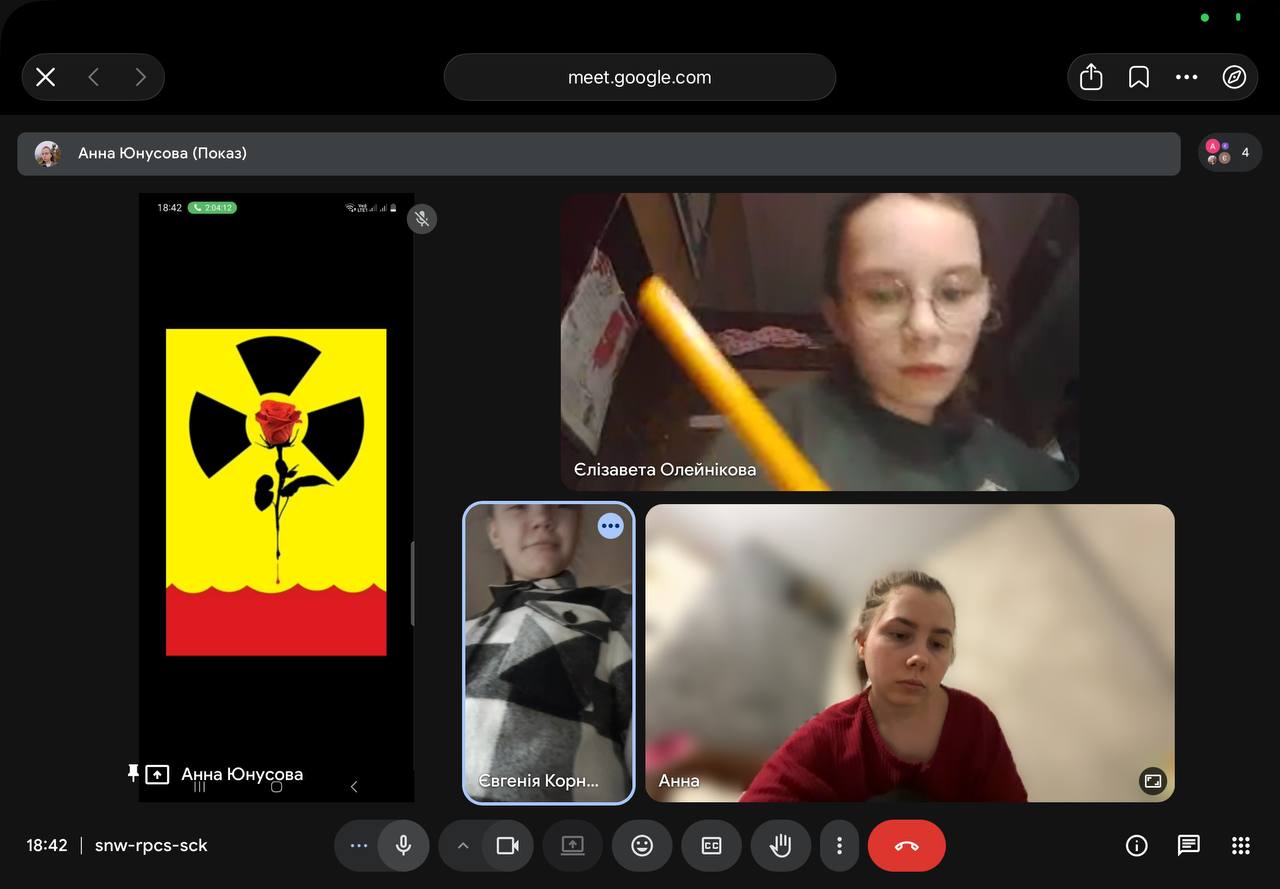1280x889 pixels.
Task: Open options on Євгенія's video tile
Action: tap(610, 526)
